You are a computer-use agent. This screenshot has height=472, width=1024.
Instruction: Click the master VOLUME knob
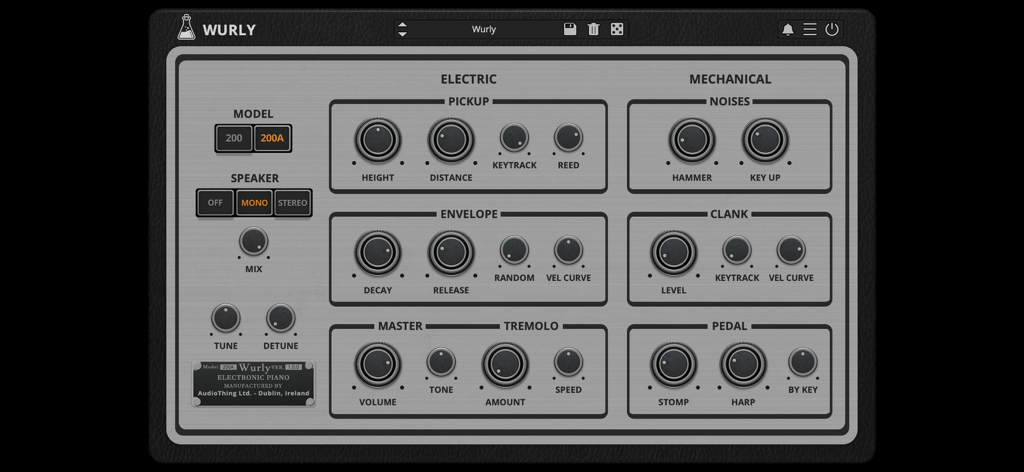coord(377,365)
